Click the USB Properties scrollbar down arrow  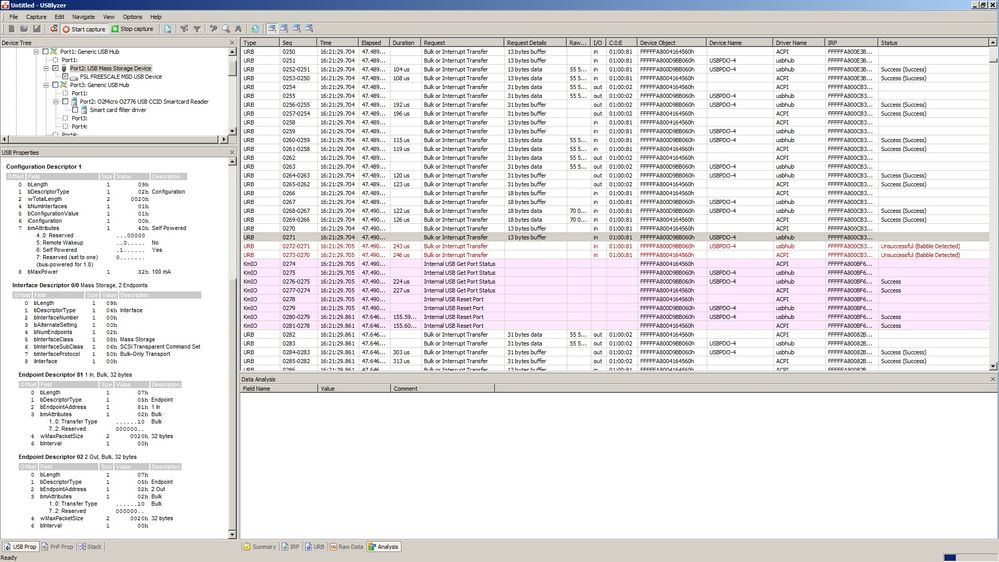(232, 535)
